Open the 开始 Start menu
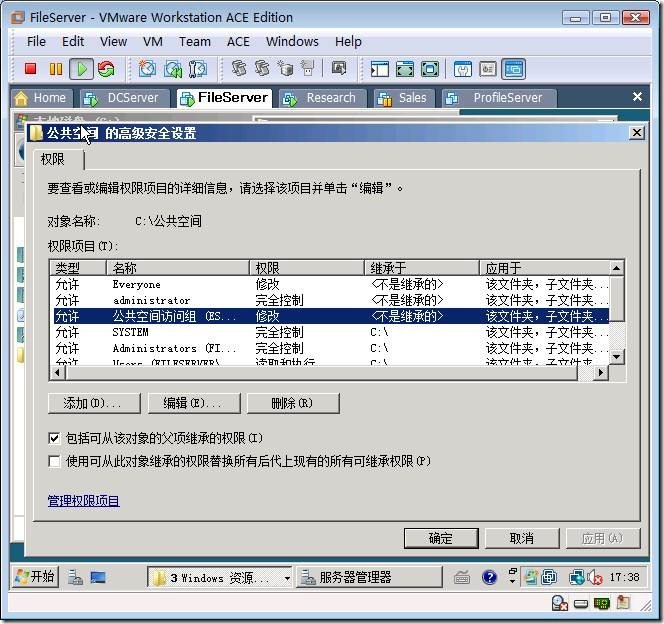664x624 pixels. [x=35, y=577]
